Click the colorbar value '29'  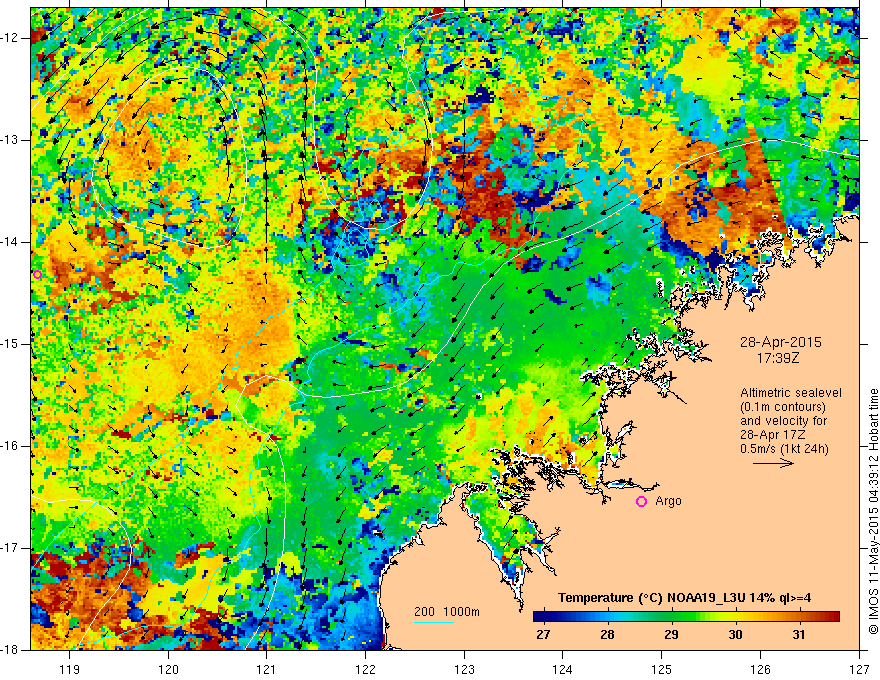point(671,635)
